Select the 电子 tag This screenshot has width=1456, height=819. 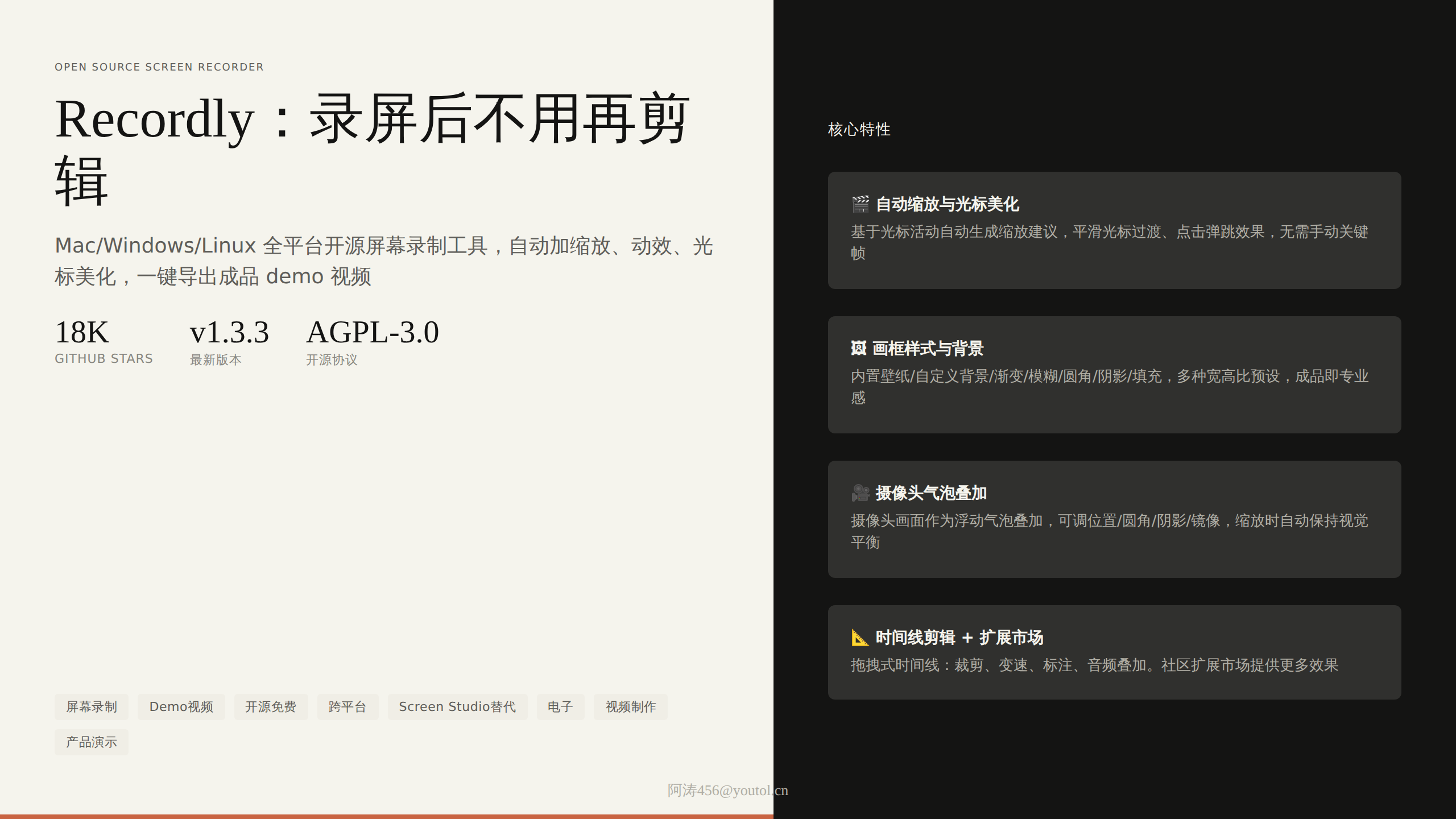point(560,707)
